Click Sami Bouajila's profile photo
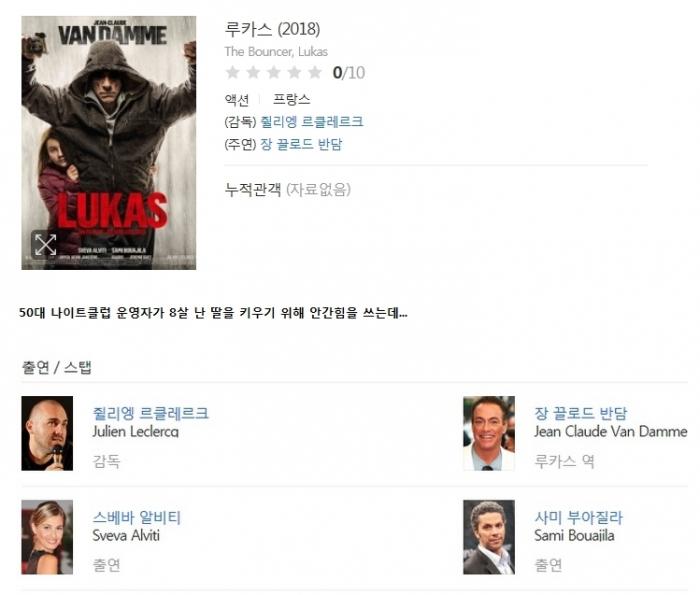700x595 pixels. tap(489, 537)
